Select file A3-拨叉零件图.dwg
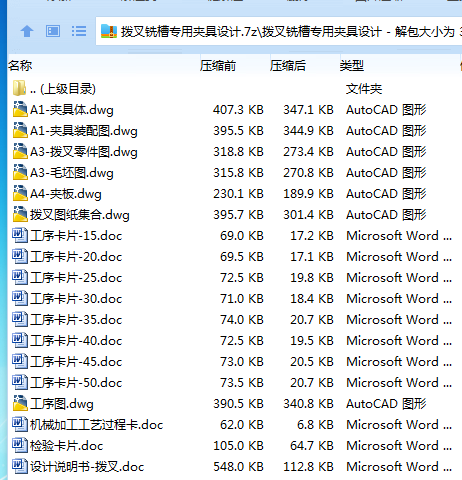The image size is (462, 480). 84,152
